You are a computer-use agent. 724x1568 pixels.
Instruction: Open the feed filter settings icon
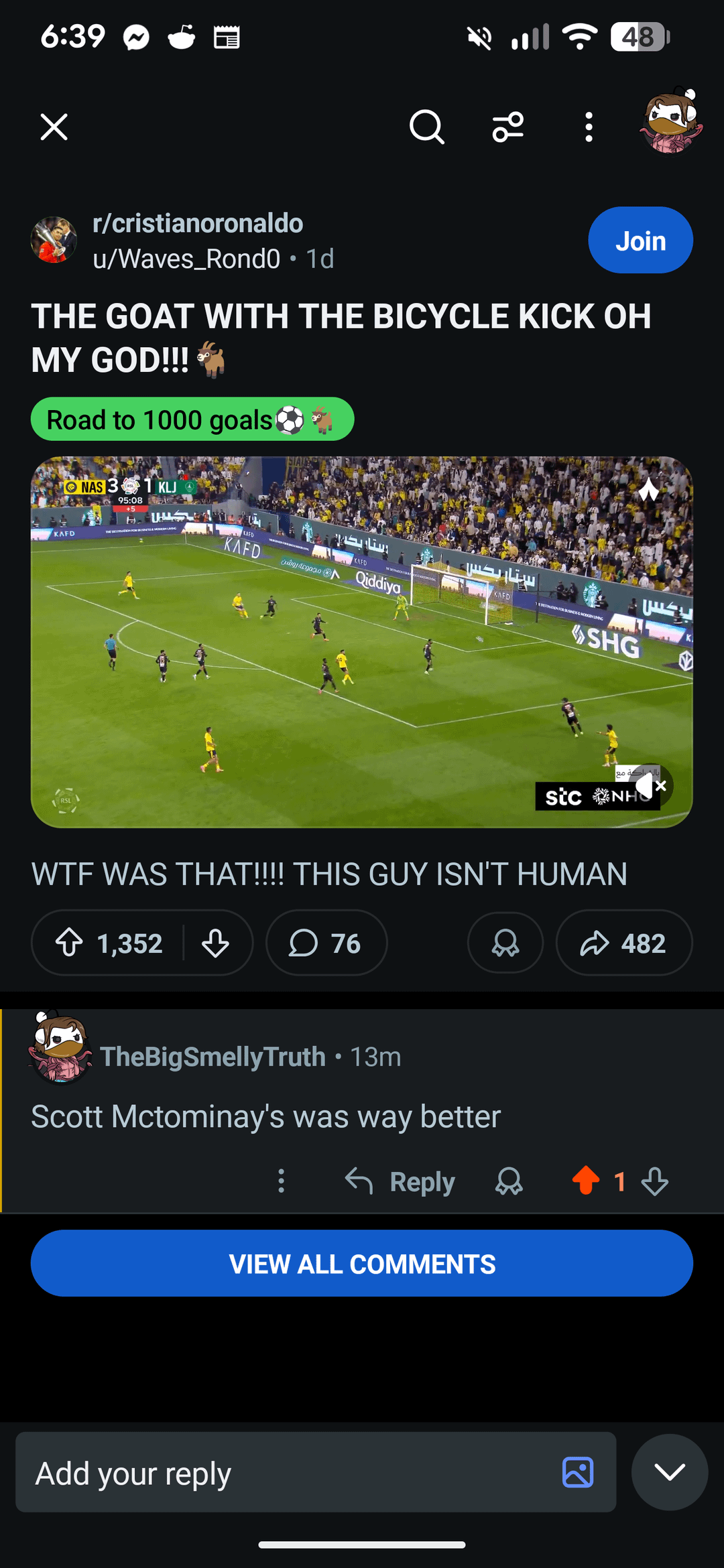tap(507, 127)
